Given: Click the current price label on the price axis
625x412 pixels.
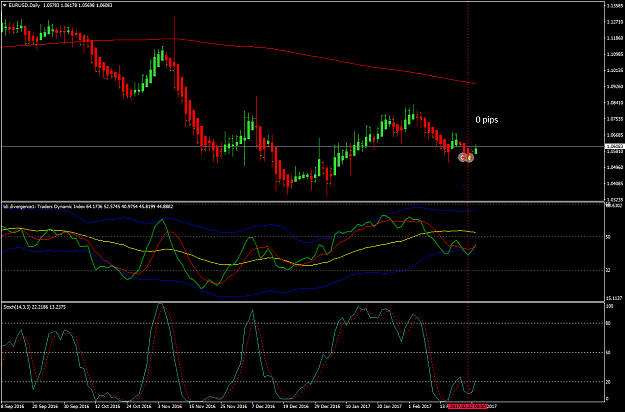Looking at the screenshot, I should point(614,146).
